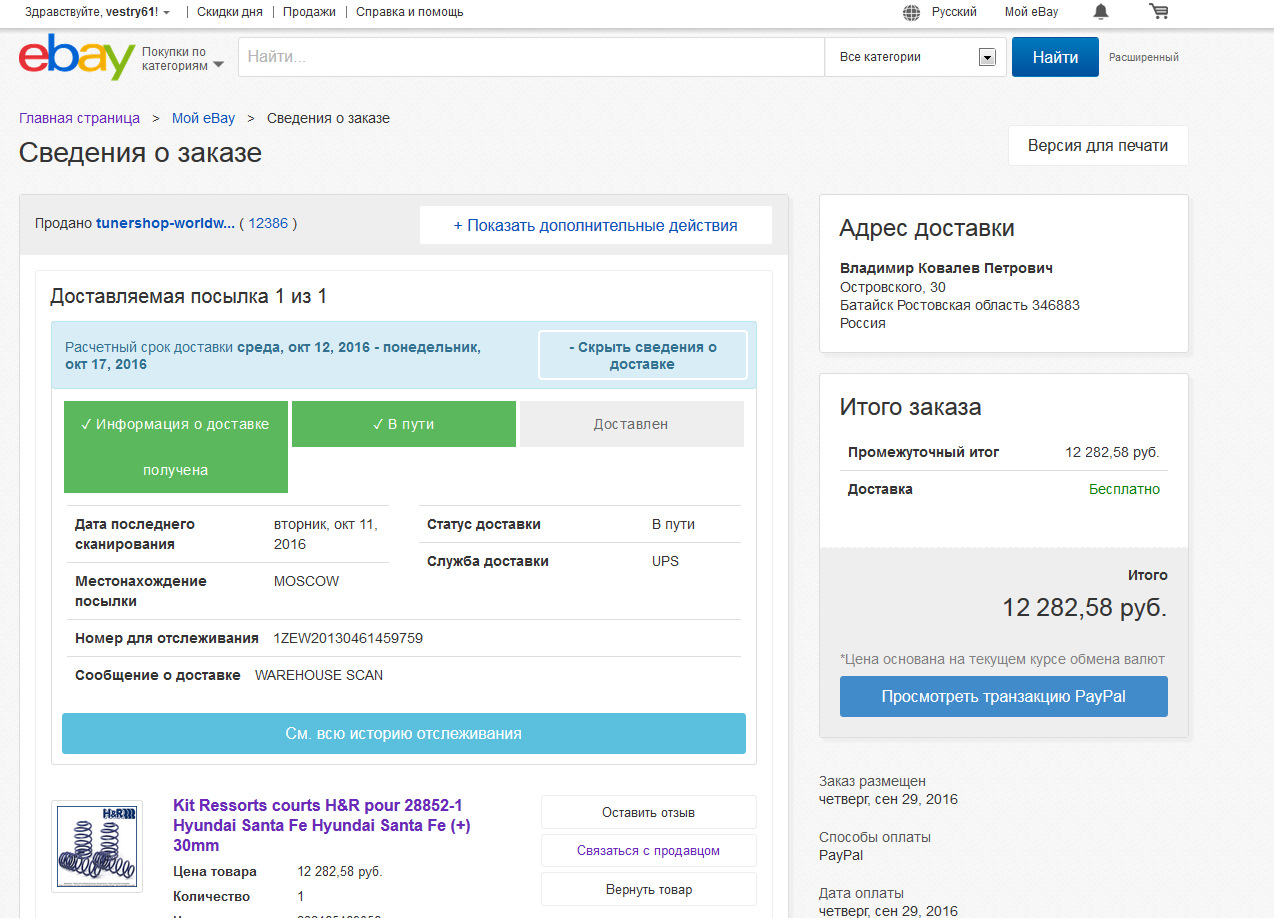Viewport: 1274px width, 918px height.
Task: Select the В пути progress step
Action: [404, 424]
